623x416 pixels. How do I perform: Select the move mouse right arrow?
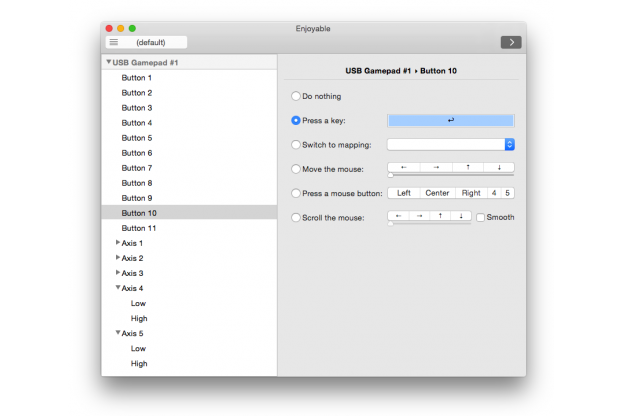tap(436, 167)
